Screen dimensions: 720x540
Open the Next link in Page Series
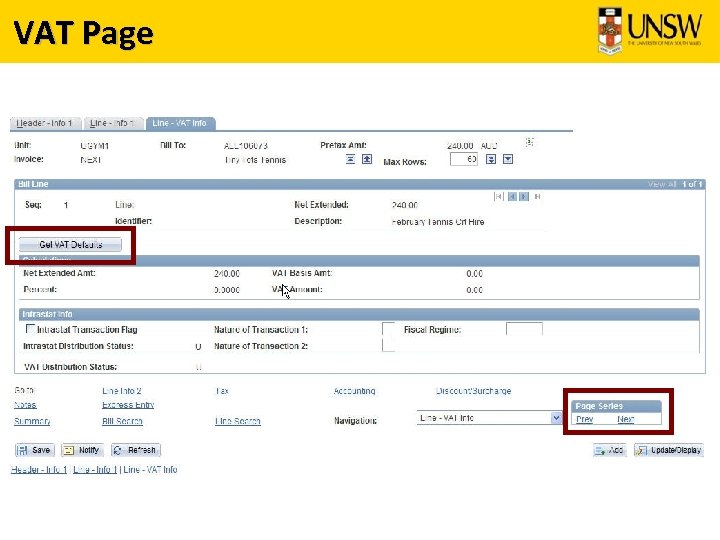tap(625, 419)
